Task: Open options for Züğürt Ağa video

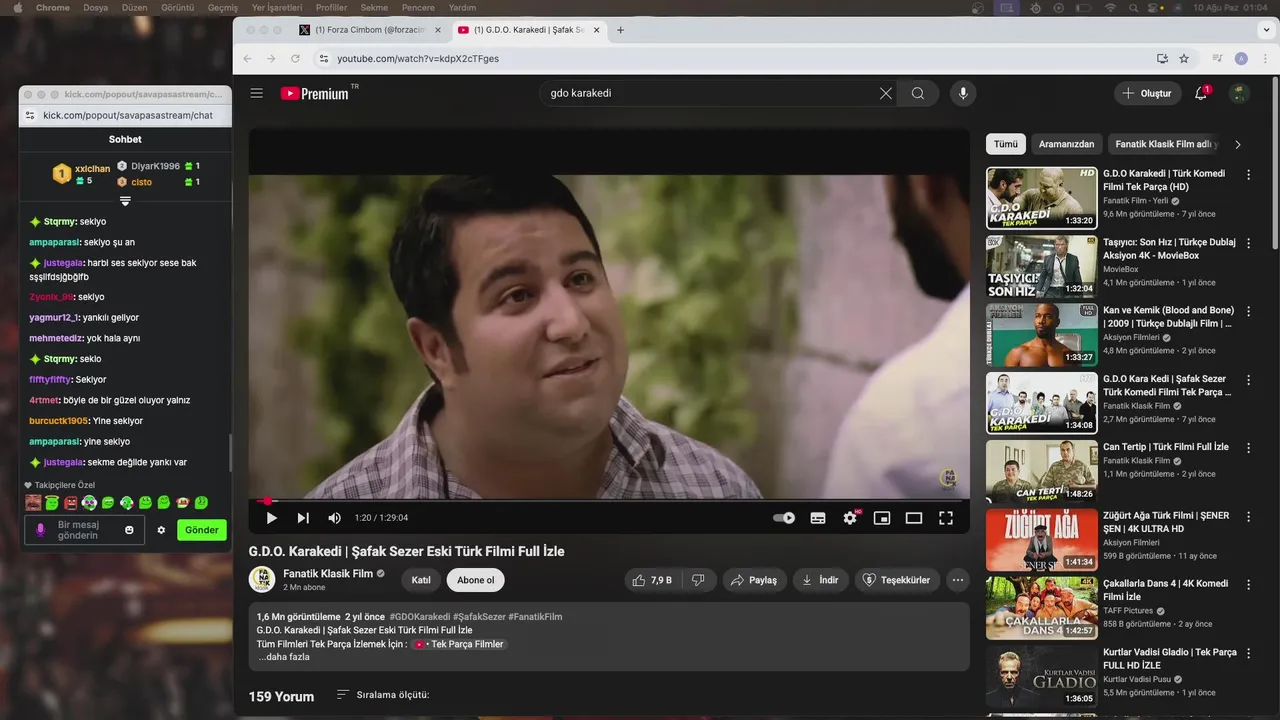Action: click(x=1248, y=516)
